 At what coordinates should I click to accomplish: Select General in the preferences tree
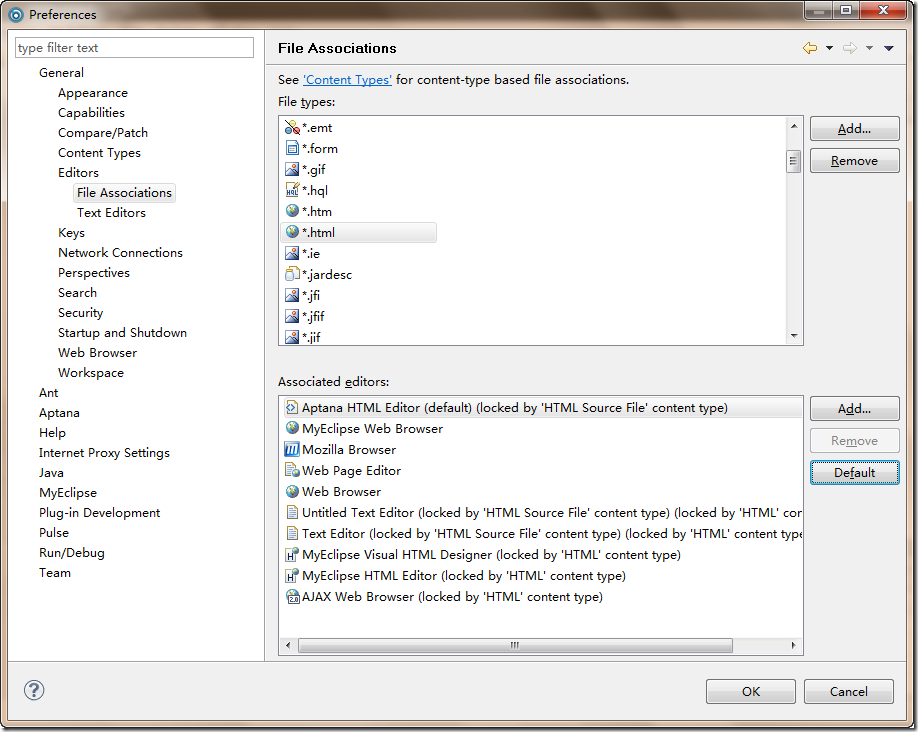pos(61,73)
